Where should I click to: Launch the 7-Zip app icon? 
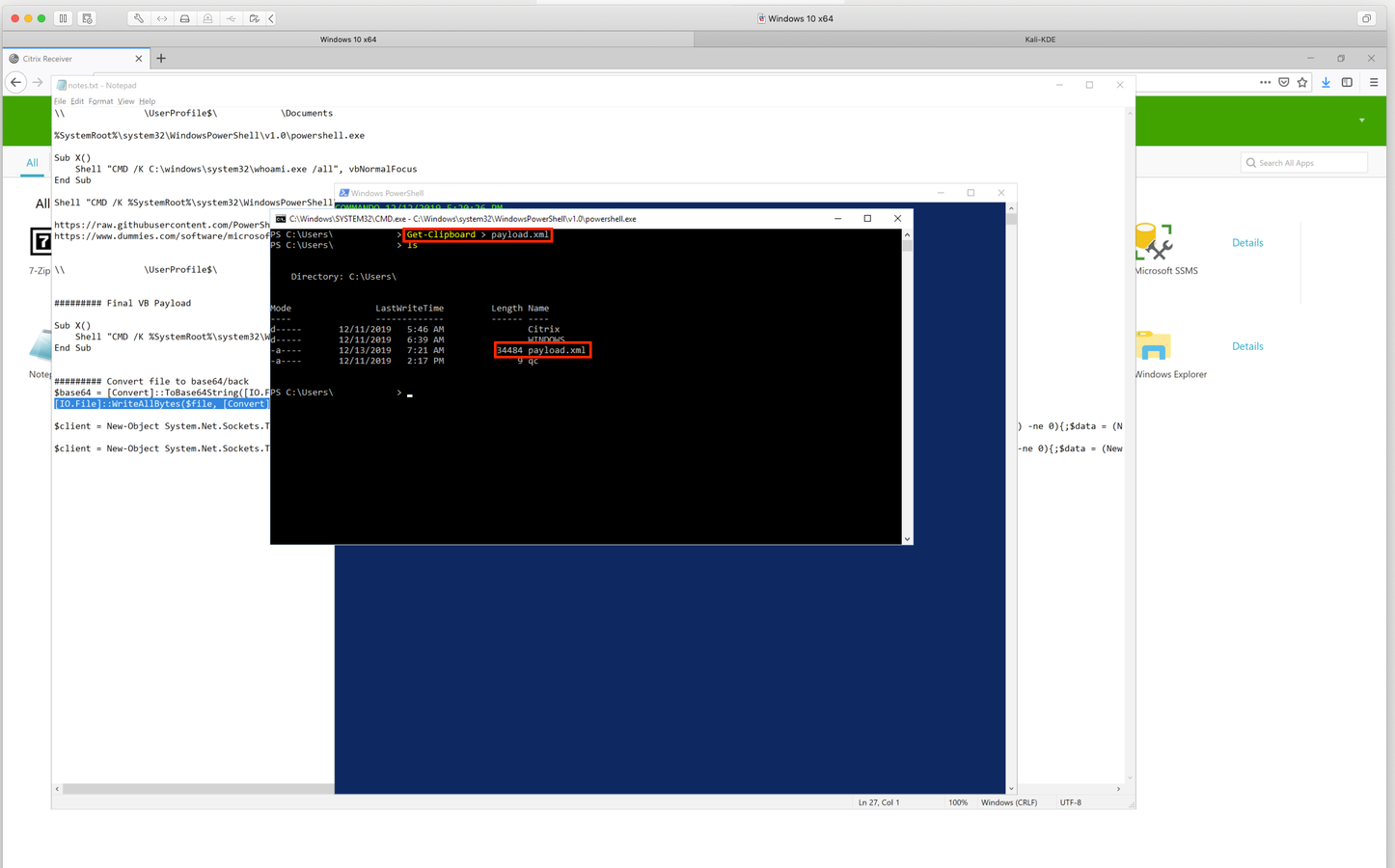[41, 241]
